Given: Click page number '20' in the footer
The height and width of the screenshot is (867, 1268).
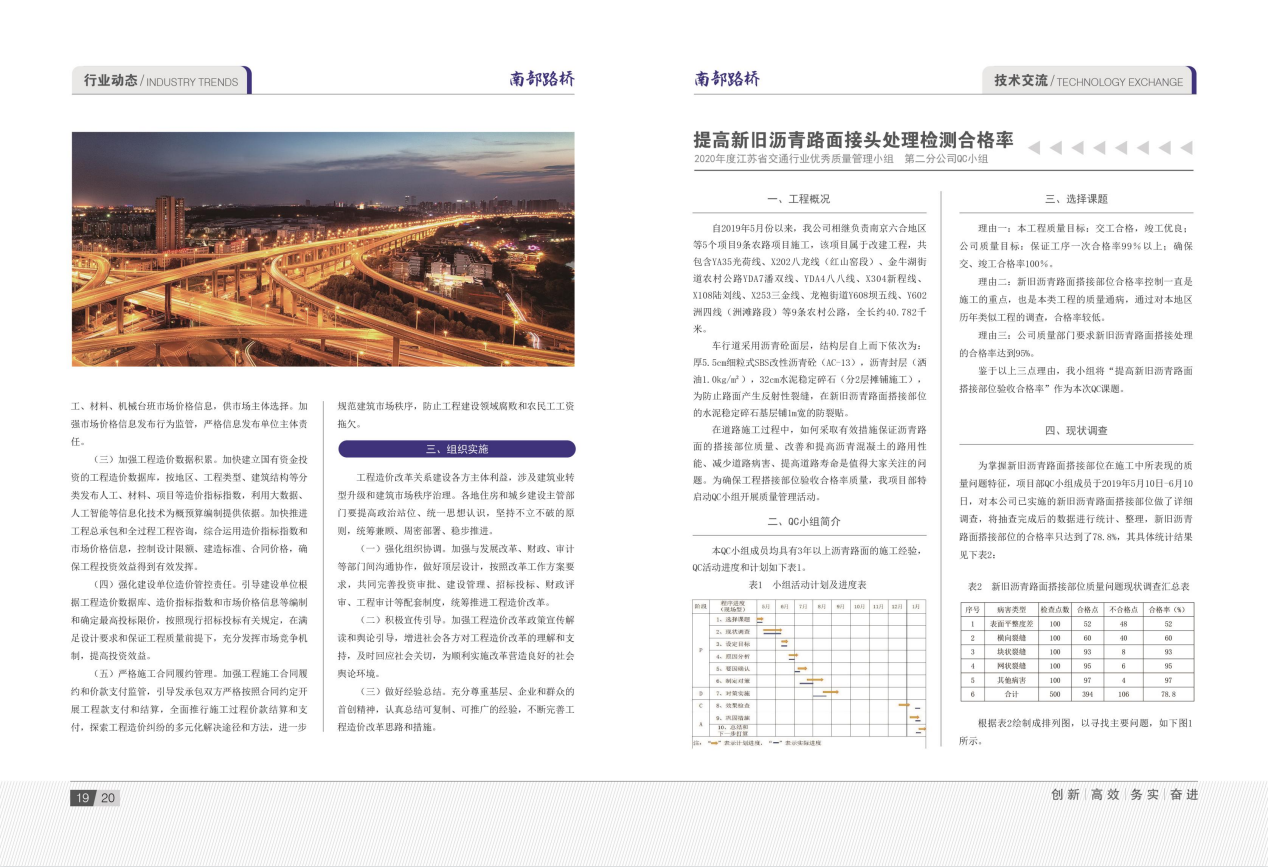Looking at the screenshot, I should coord(107,797).
